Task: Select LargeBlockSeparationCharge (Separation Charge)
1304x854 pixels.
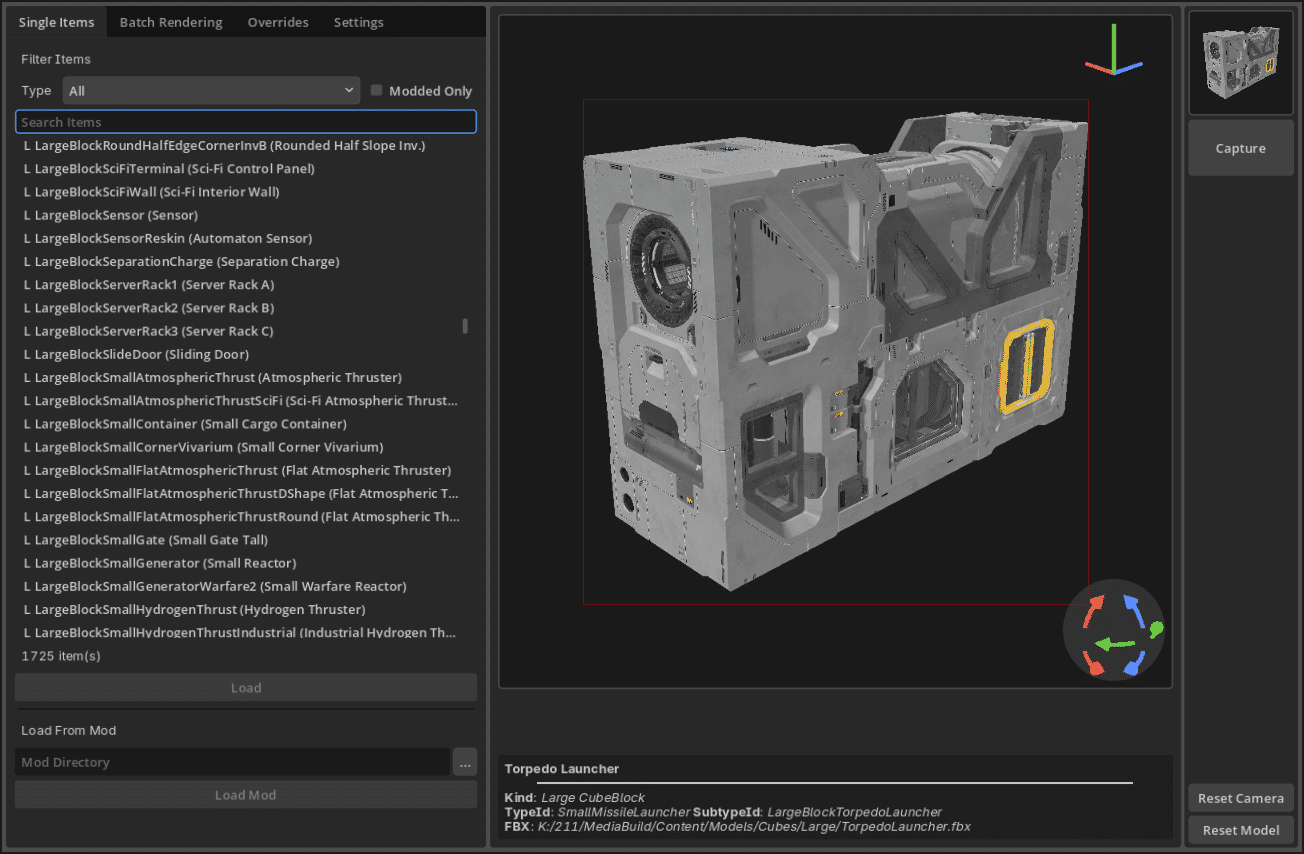Action: point(182,261)
